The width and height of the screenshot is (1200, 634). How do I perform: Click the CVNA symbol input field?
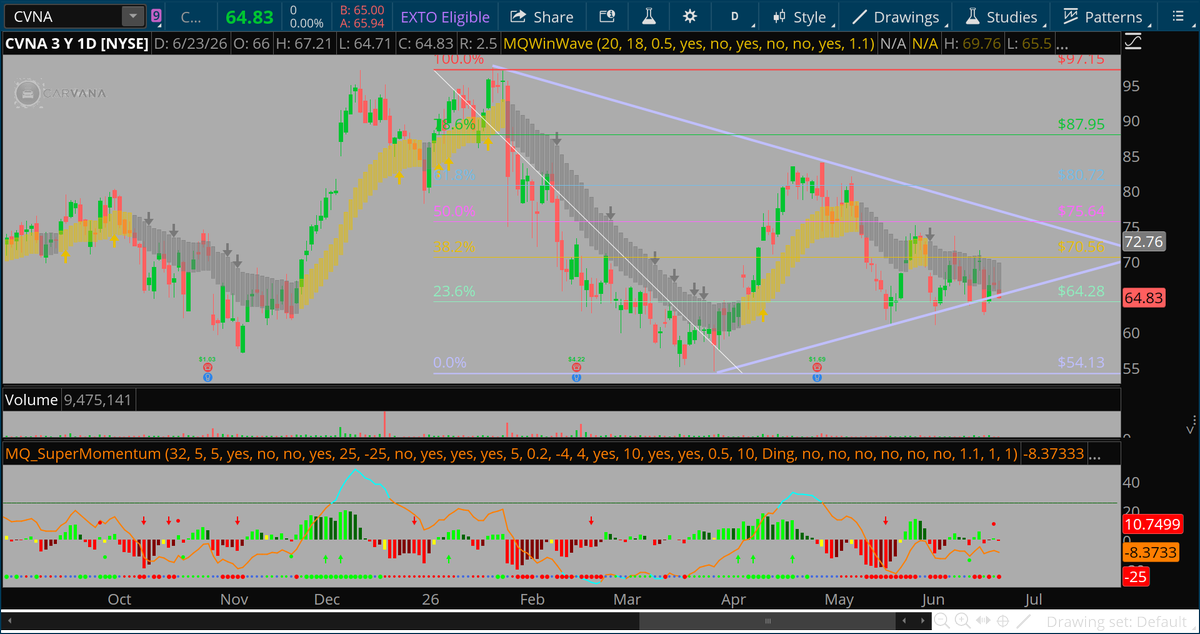point(62,16)
